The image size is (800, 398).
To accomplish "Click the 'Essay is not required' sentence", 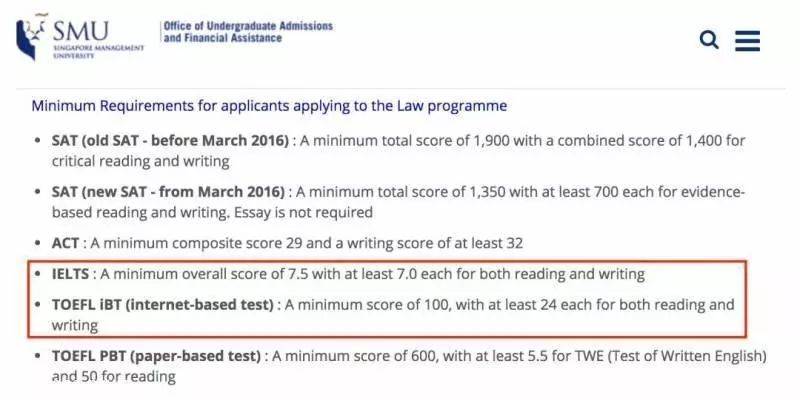I will 304,212.
